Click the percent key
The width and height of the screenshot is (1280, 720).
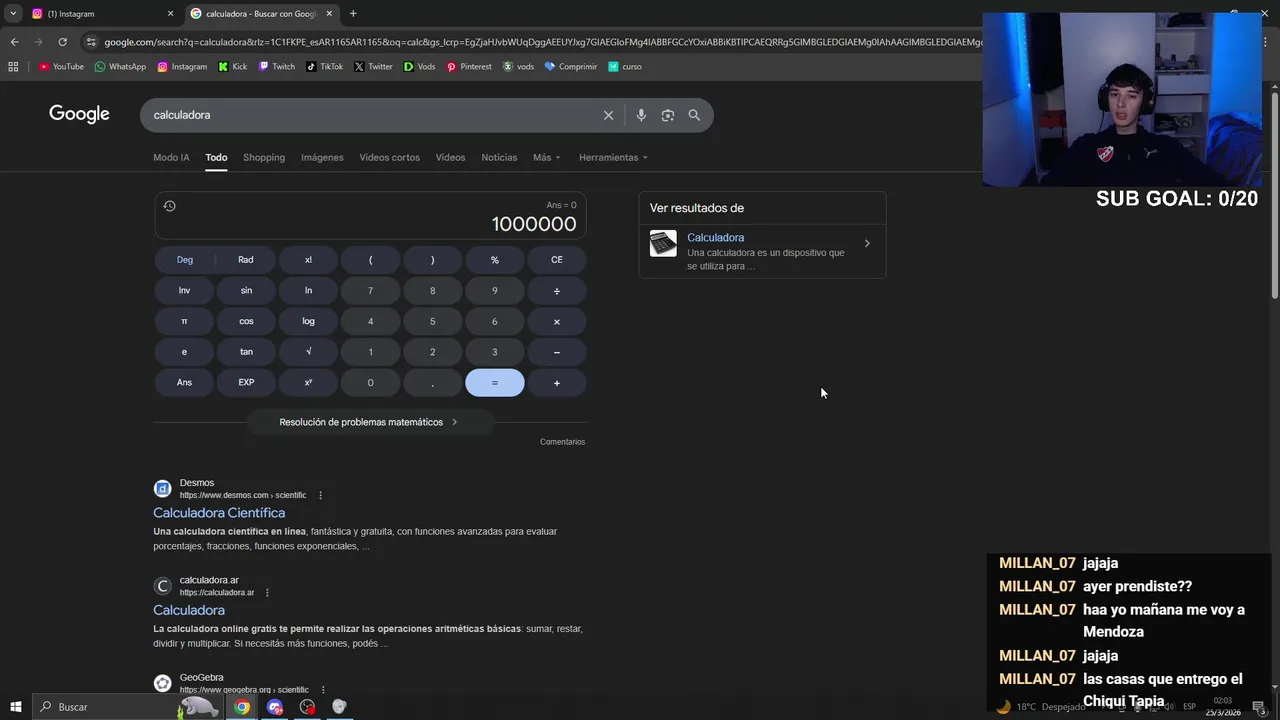click(x=494, y=260)
